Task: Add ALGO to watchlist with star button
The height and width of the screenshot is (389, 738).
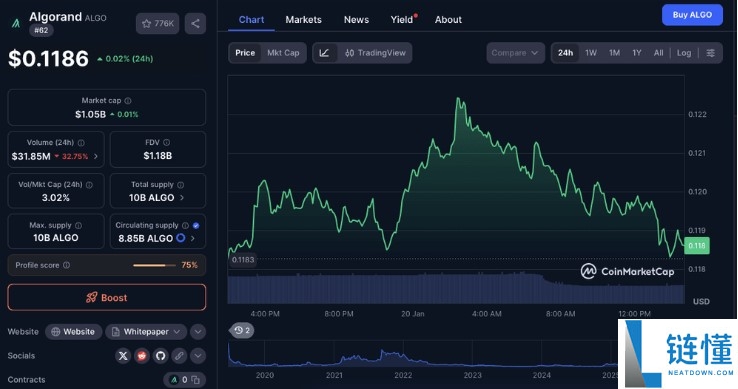Action: [x=158, y=24]
